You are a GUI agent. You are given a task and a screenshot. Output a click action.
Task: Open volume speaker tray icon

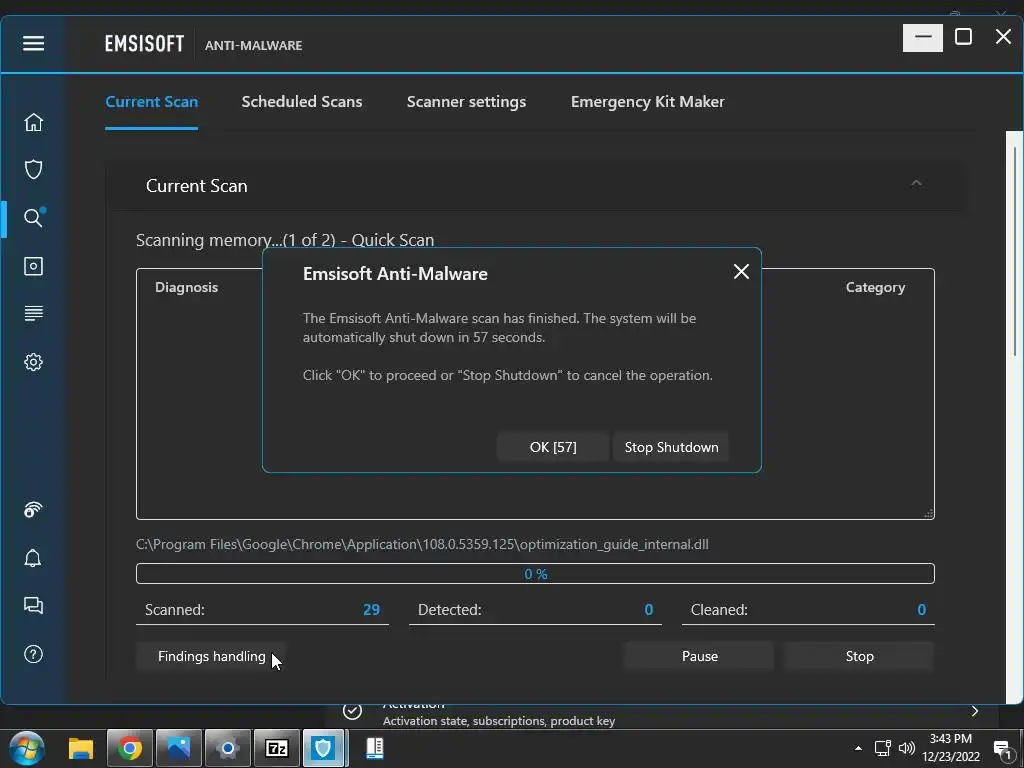[x=906, y=748]
